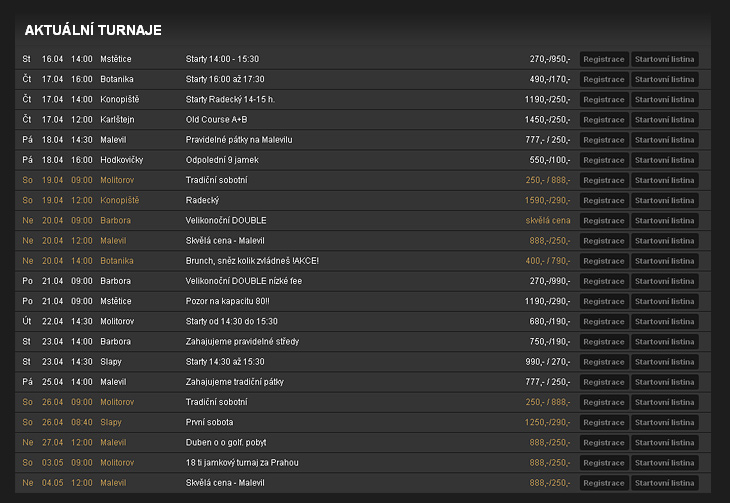Screen dimensions: 730x503
Task: Select the '680,-/190,-' price value
Action: pos(549,321)
